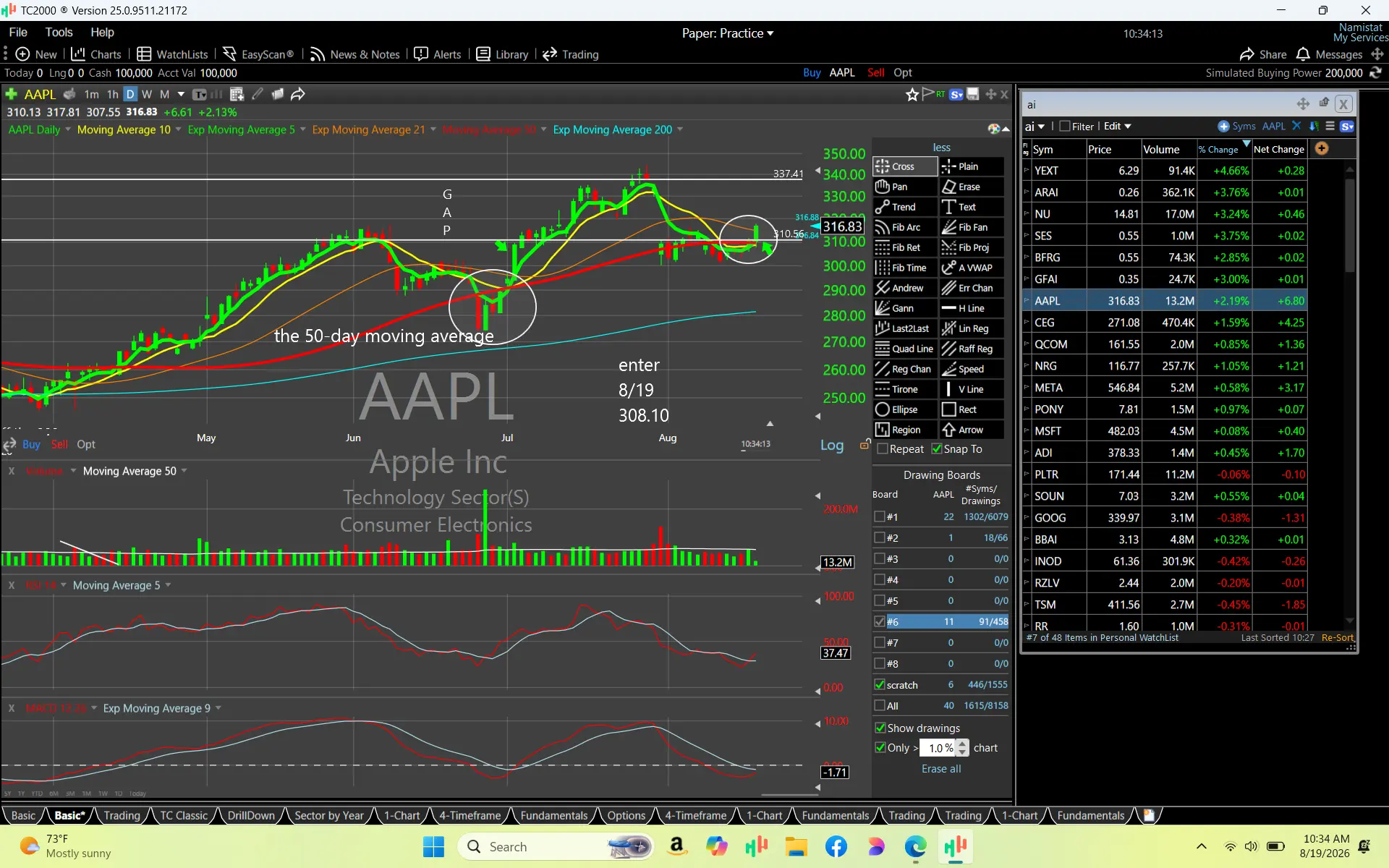Select the Region tool

coord(905,430)
